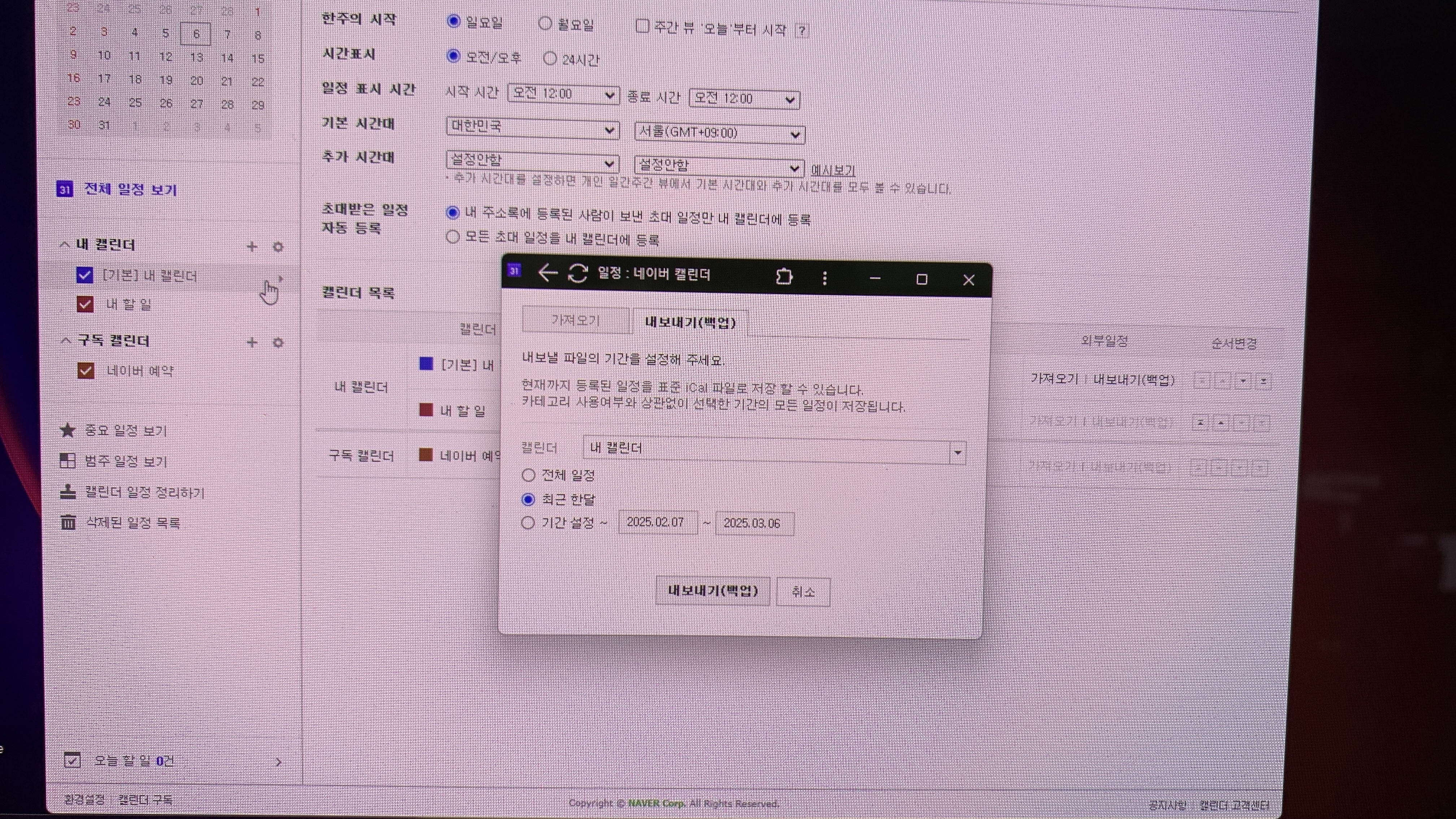Image resolution: width=1456 pixels, height=819 pixels.
Task: Select the 내보내기(백업) tab
Action: click(690, 322)
